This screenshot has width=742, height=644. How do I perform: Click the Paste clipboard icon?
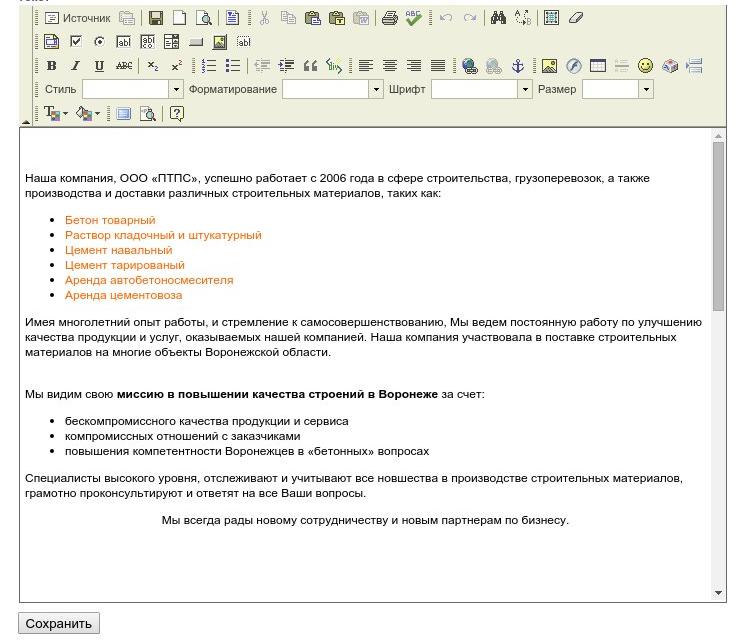[x=312, y=18]
